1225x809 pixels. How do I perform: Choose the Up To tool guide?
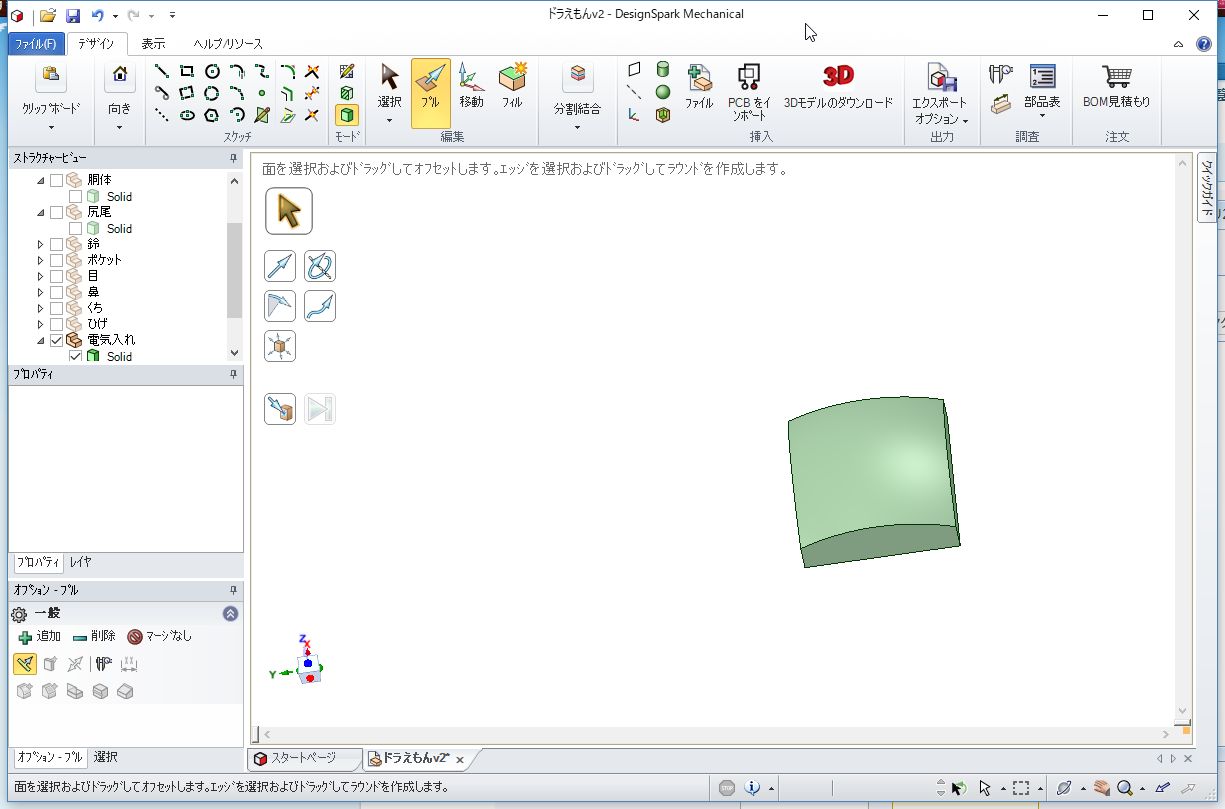click(x=280, y=409)
